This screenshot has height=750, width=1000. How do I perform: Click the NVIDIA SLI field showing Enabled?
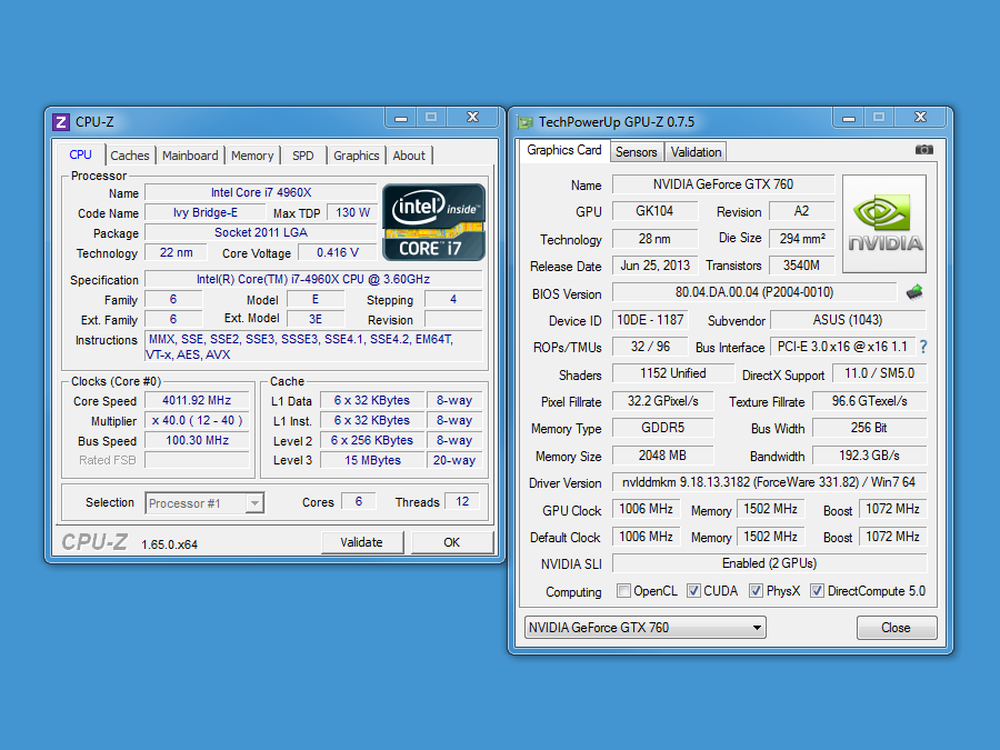coord(769,563)
